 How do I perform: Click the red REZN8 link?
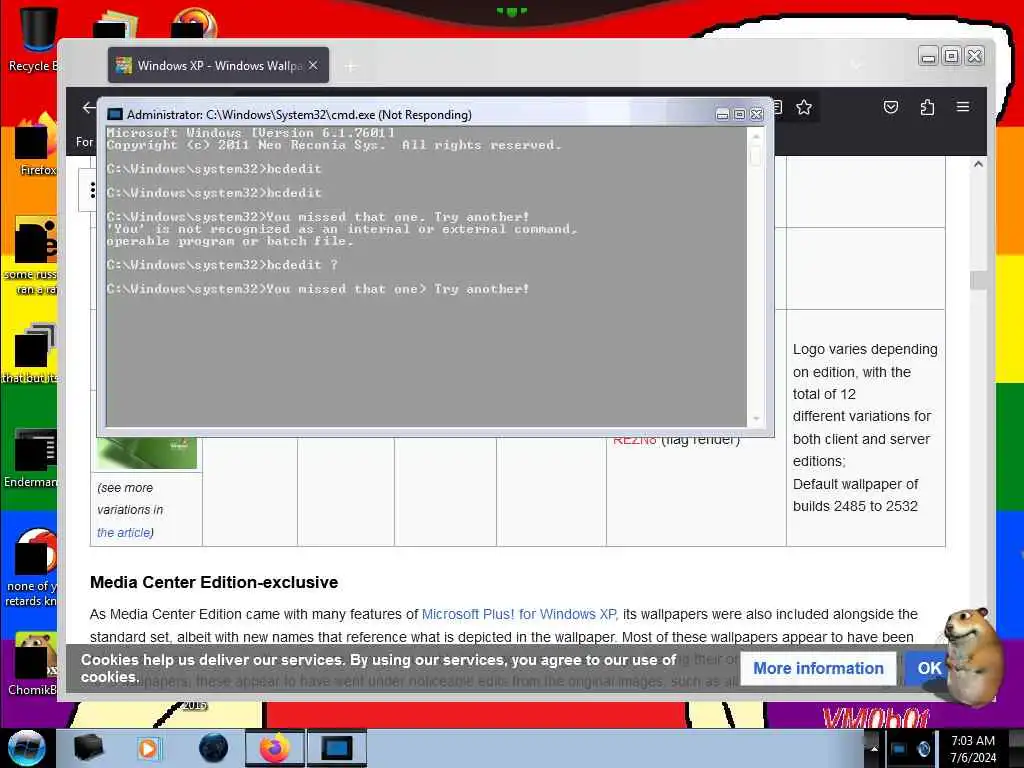(x=634, y=441)
